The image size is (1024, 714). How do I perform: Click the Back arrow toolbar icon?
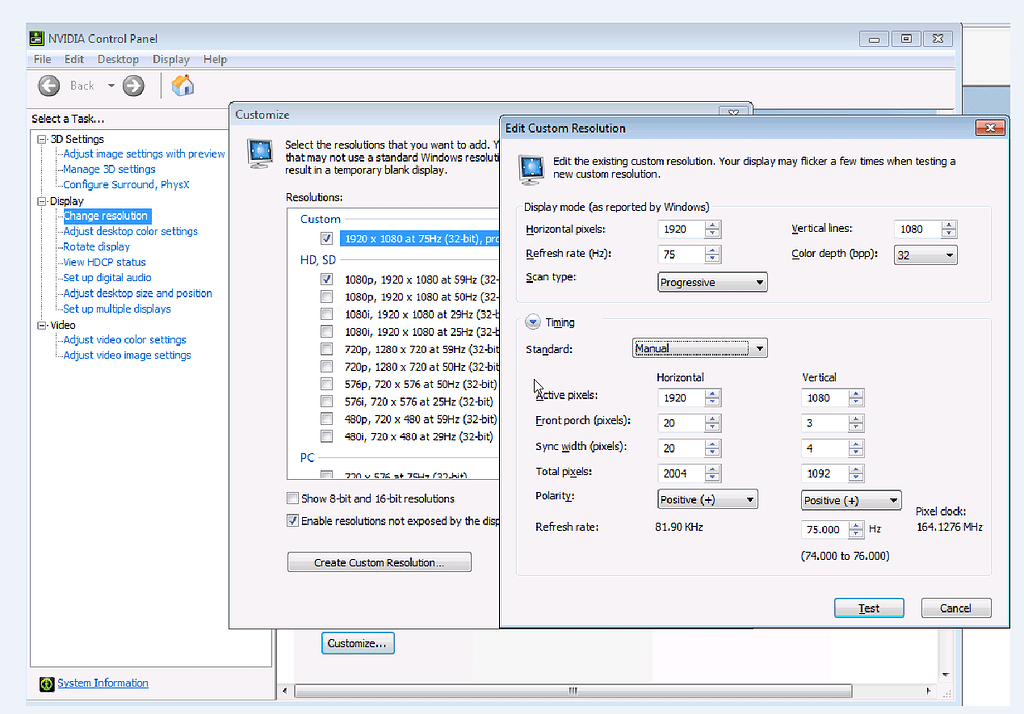[49, 86]
